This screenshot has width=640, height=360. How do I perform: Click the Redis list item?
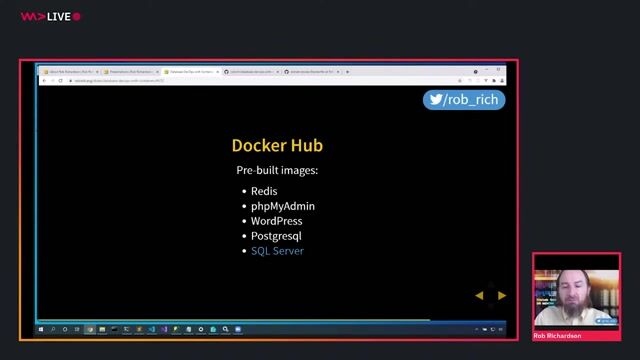264,191
